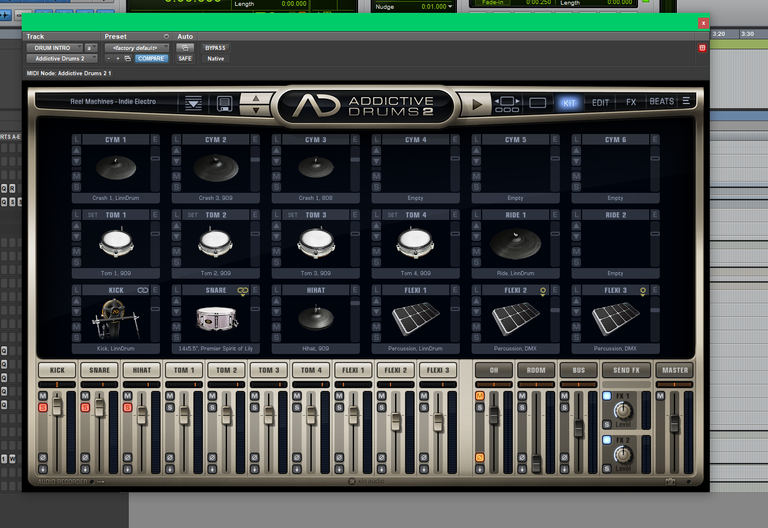
Task: Click the single-view window icon beside KIT tab
Action: tap(537, 103)
